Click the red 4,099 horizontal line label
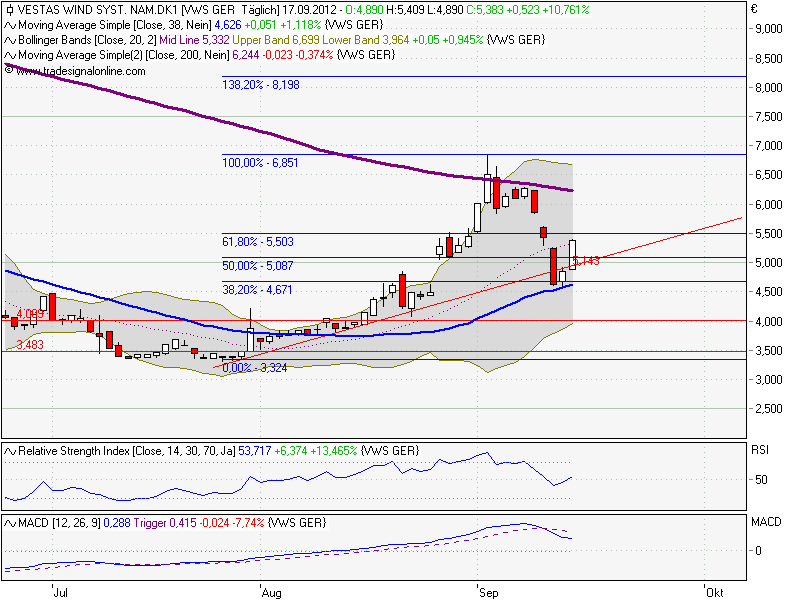The width and height of the screenshot is (800, 600). coord(30,313)
